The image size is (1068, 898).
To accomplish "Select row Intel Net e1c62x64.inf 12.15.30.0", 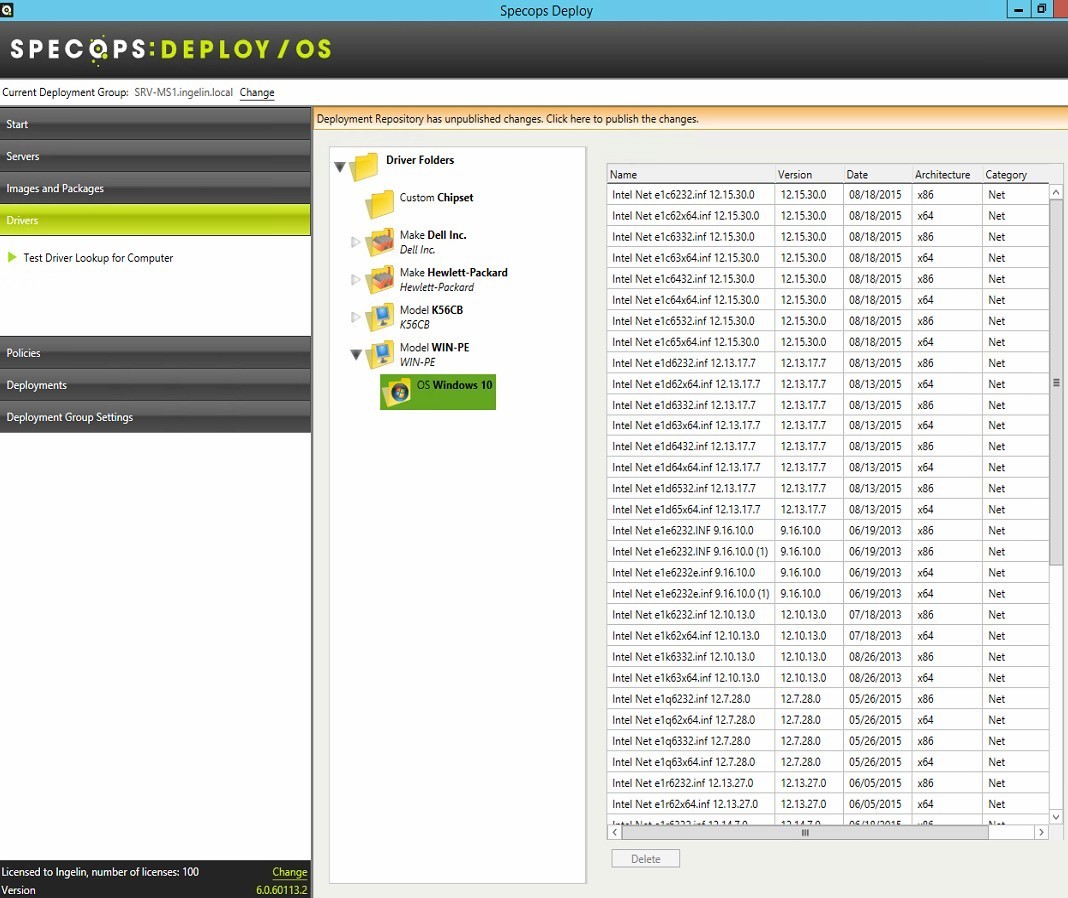I will [x=827, y=216].
